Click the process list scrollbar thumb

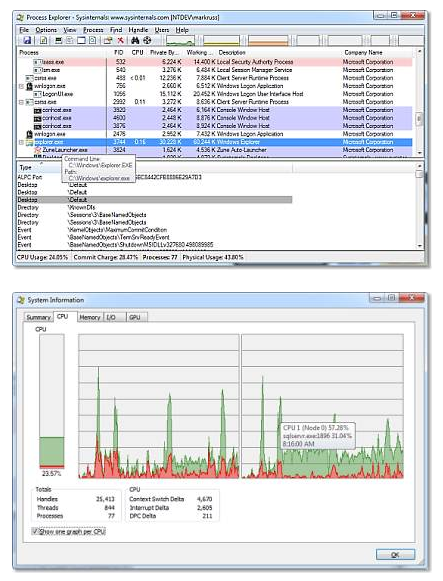pos(419,119)
